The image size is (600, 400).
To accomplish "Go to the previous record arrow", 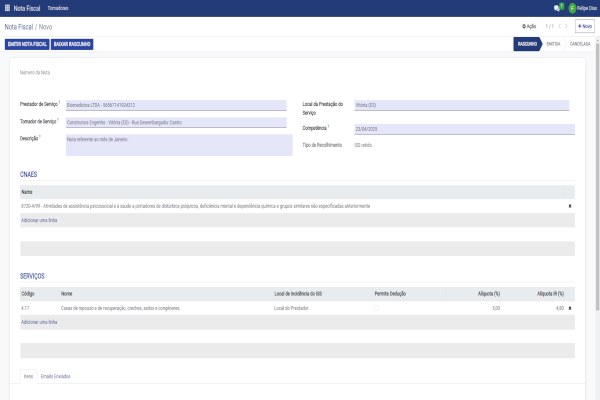I will (557, 26).
